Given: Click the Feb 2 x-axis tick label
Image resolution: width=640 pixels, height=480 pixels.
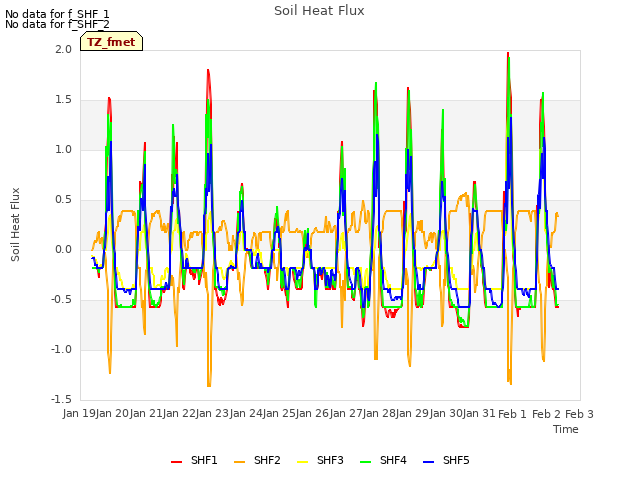Looking at the screenshot, I should [546, 414].
